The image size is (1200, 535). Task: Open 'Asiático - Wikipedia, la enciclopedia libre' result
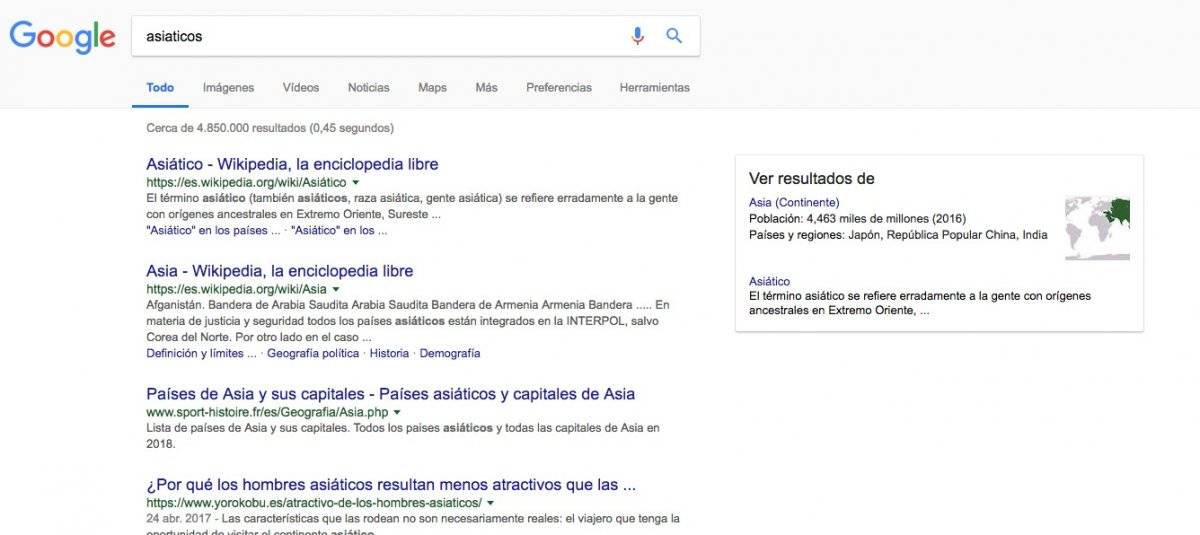click(x=292, y=164)
